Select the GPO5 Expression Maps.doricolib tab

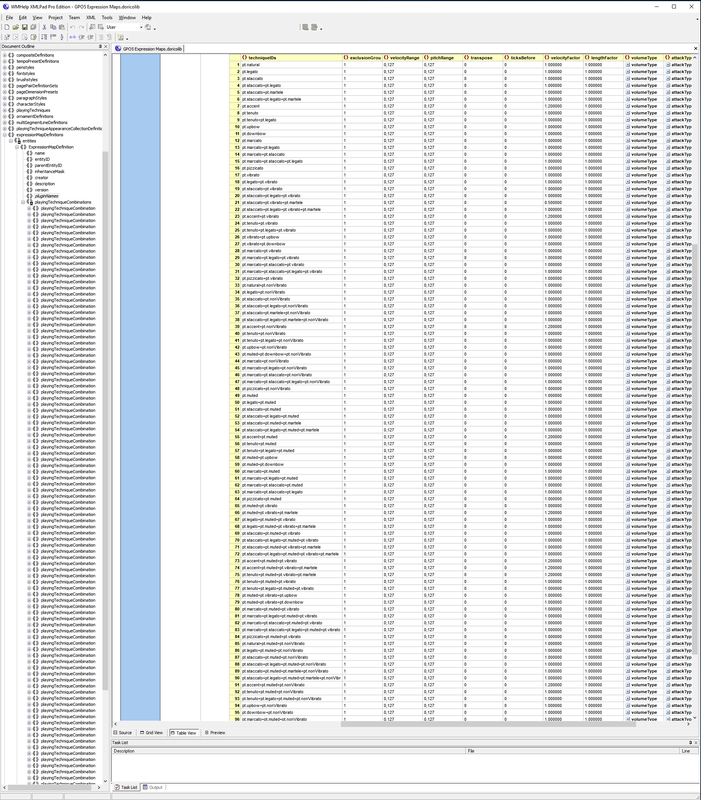tap(148, 48)
